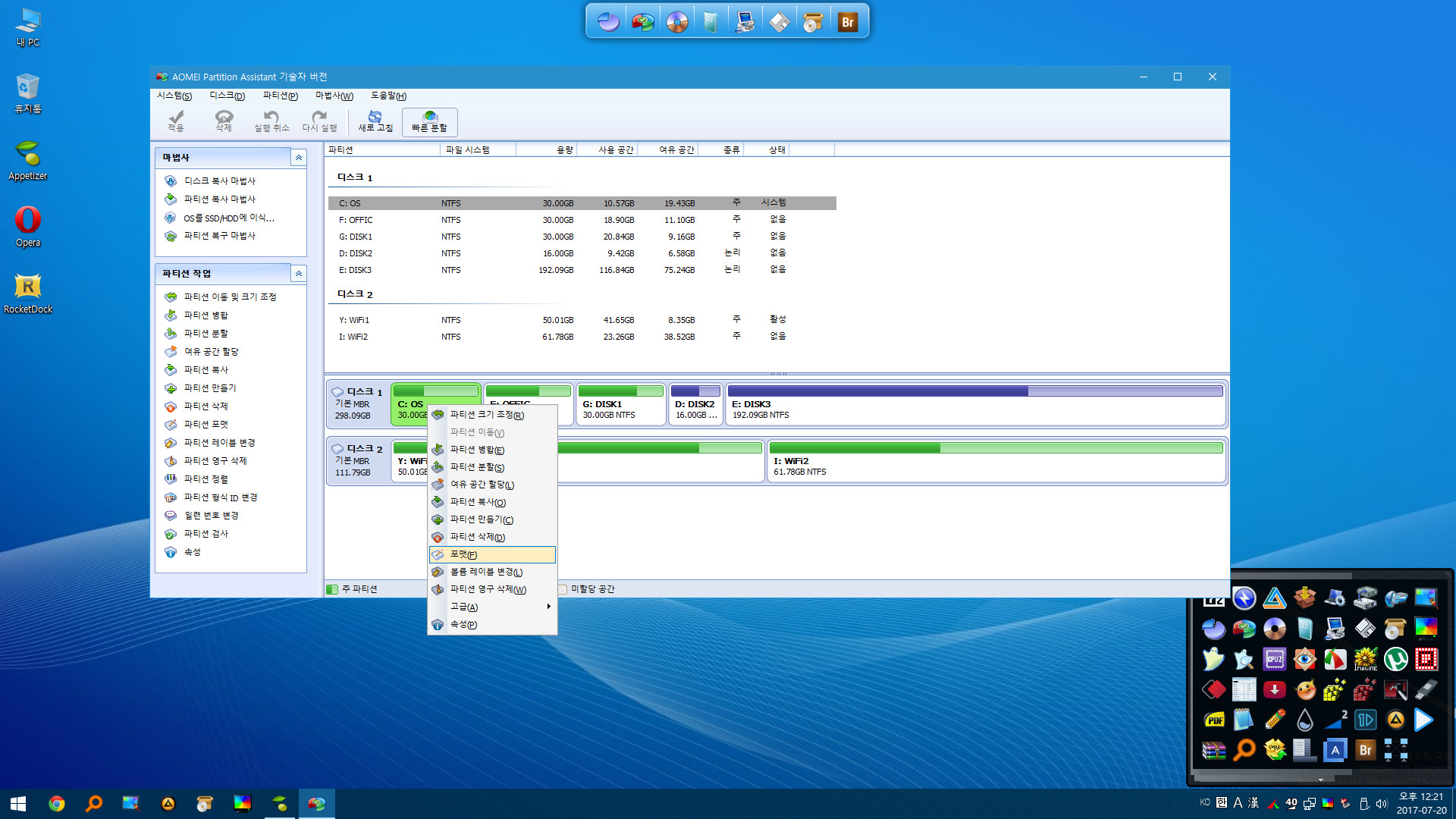Select the D: DISK2 partition row
1456x819 pixels.
point(582,253)
